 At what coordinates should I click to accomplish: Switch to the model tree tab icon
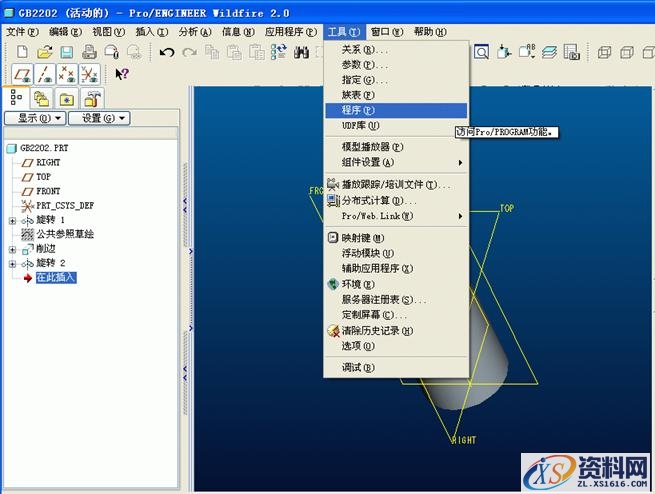click(x=16, y=97)
